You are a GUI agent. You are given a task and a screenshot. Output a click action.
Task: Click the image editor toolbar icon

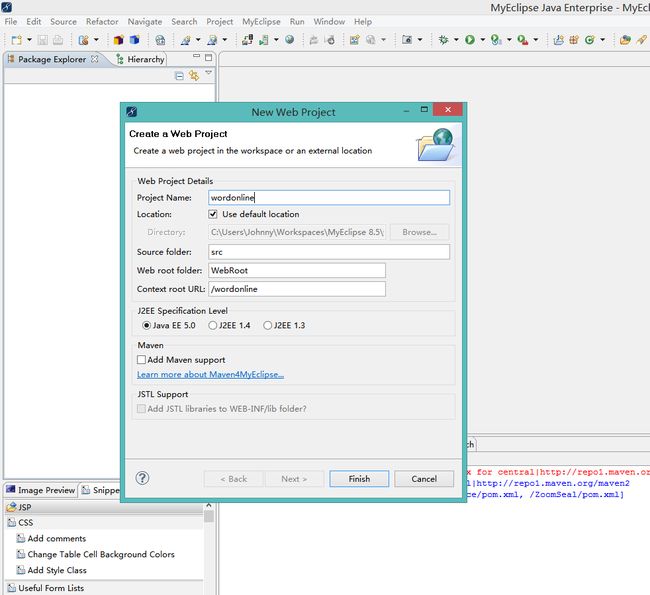354,40
